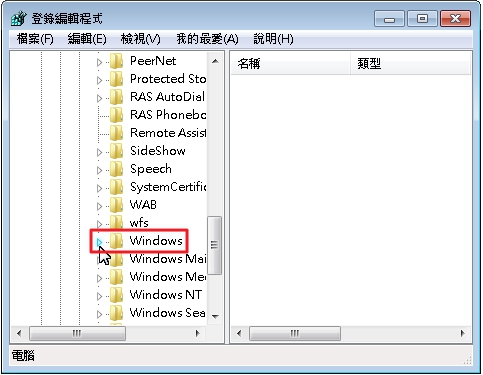483x375 pixels.
Task: Click the Speech folder icon
Action: (117, 169)
